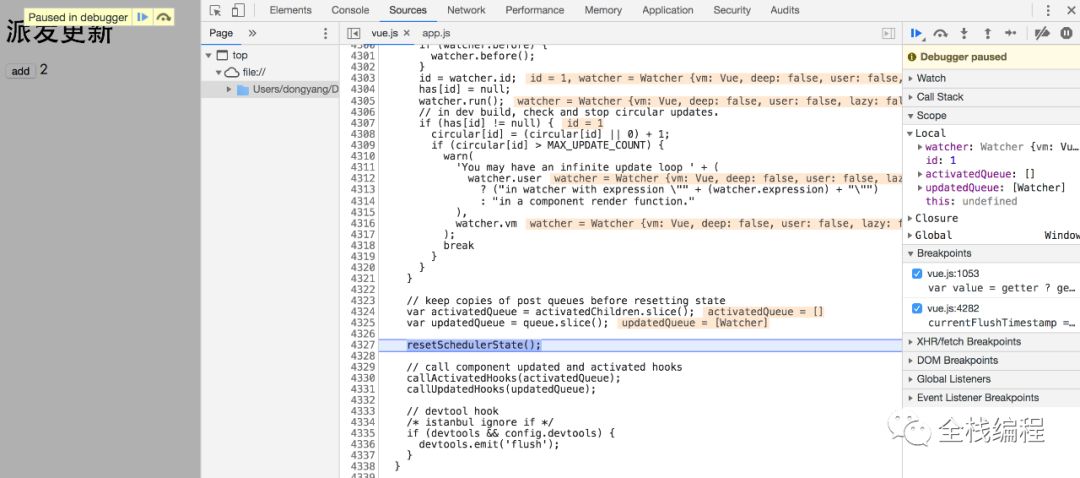This screenshot has height=478, width=1080.
Task: Expand the activatedQueue variable
Action: pyautogui.click(x=920, y=174)
